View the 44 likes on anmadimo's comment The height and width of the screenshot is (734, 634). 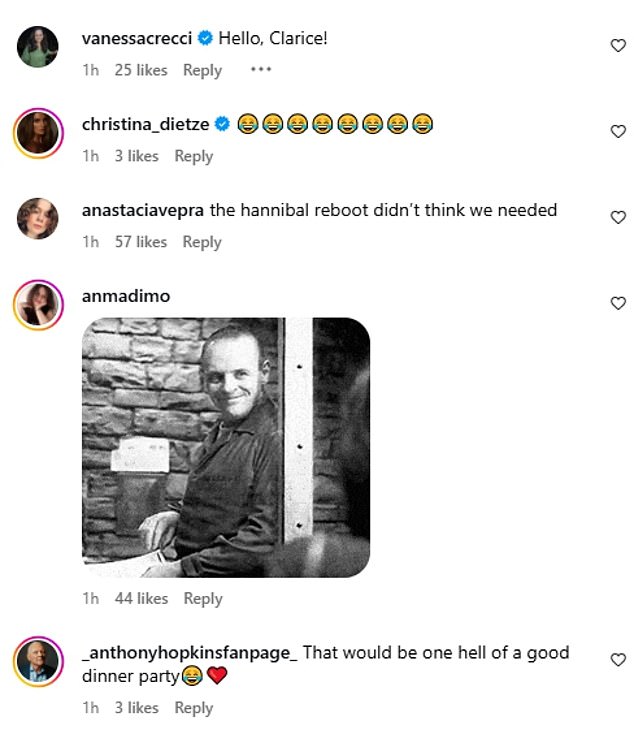tap(141, 598)
